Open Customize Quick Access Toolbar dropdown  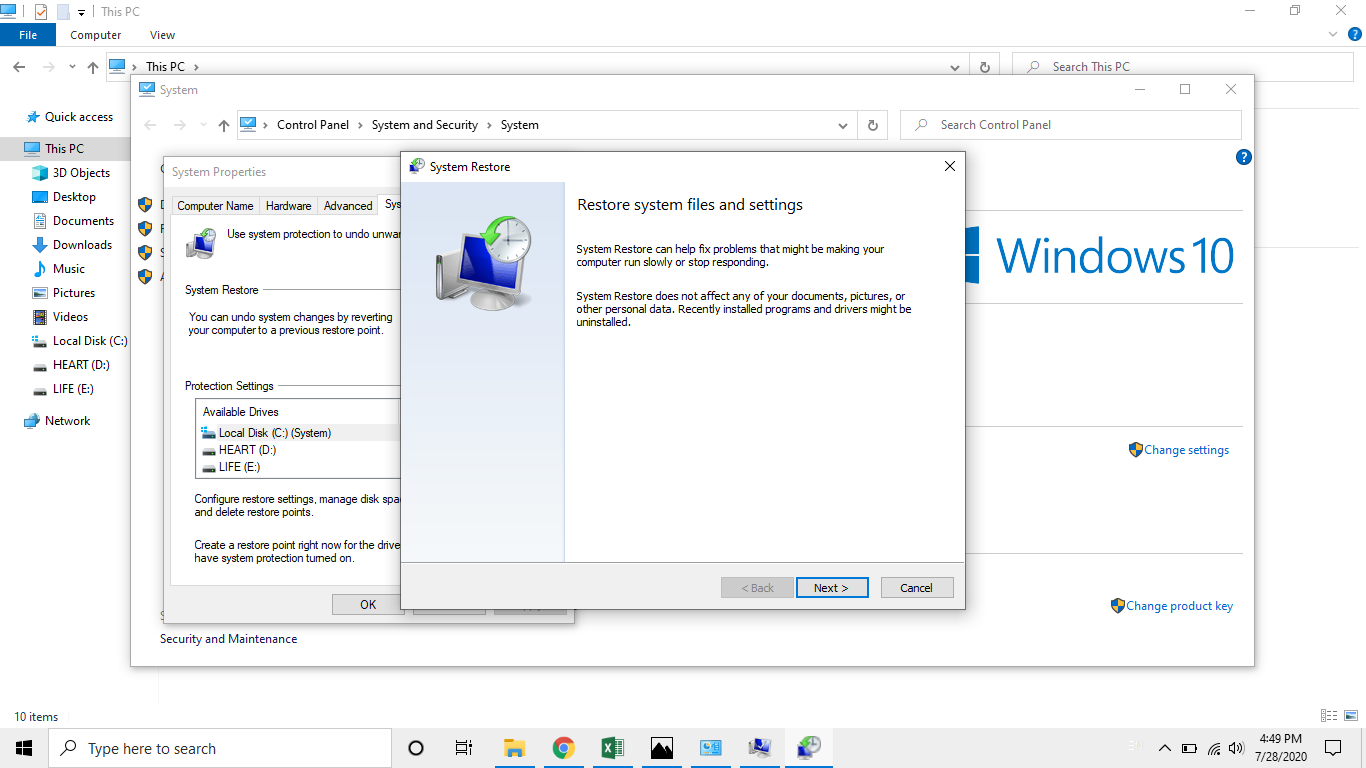point(81,13)
